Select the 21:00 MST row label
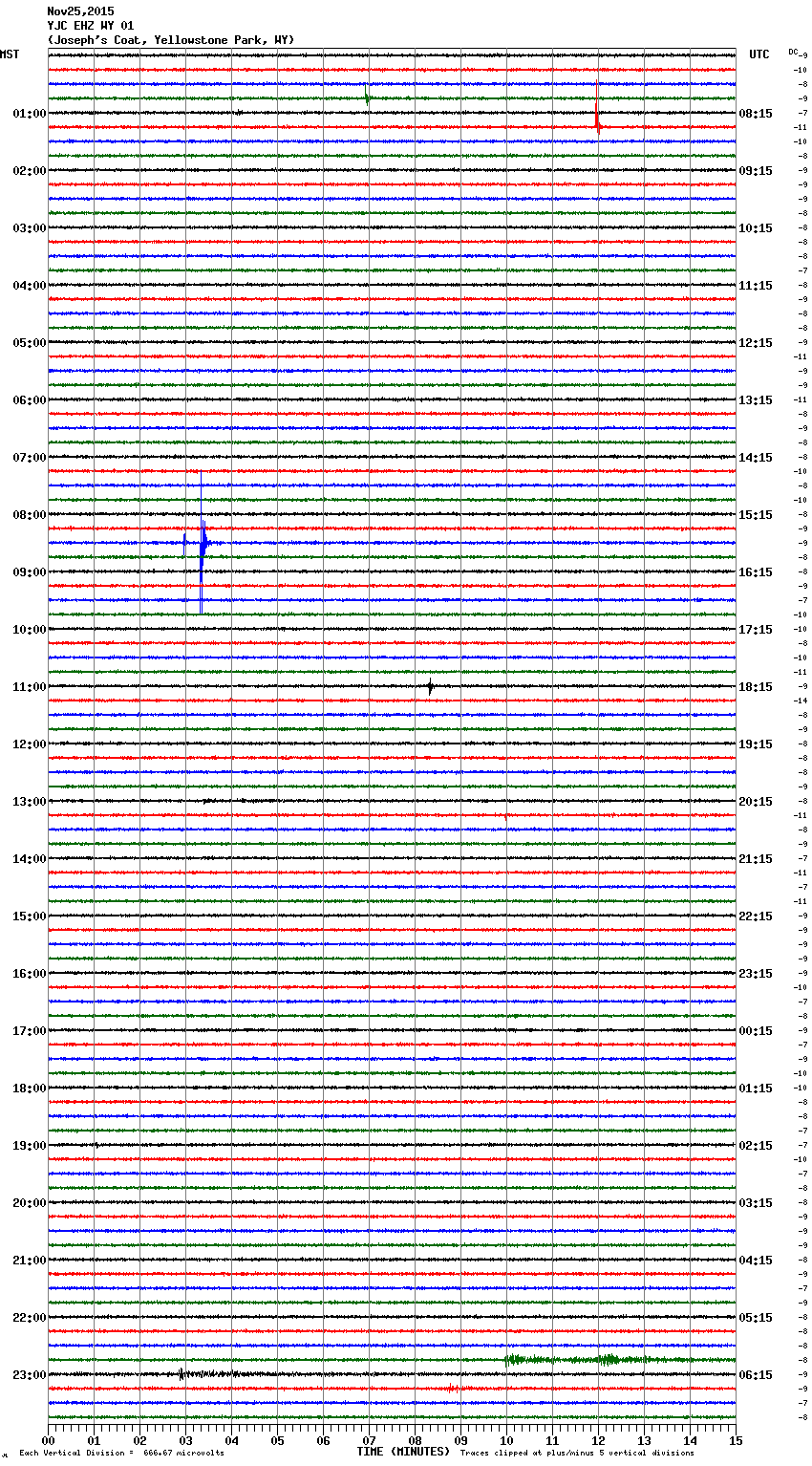The image size is (812, 1466). coord(30,1261)
